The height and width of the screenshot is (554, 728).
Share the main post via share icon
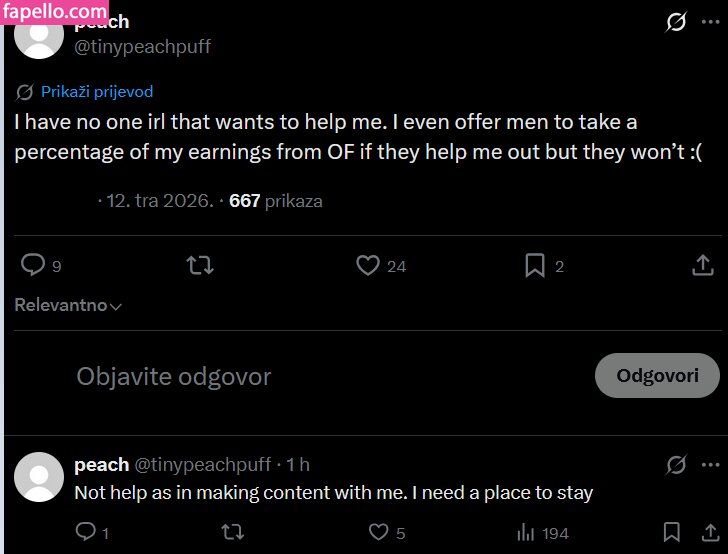coord(702,265)
